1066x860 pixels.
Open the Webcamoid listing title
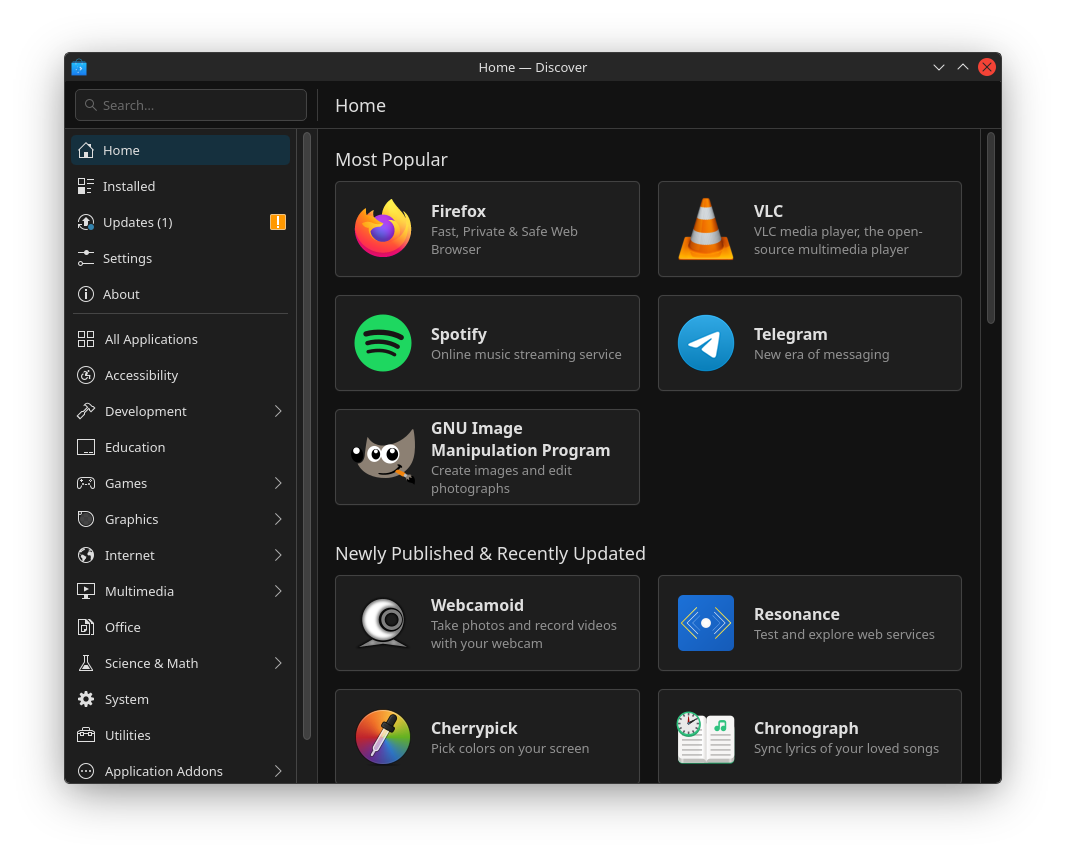coord(477,605)
